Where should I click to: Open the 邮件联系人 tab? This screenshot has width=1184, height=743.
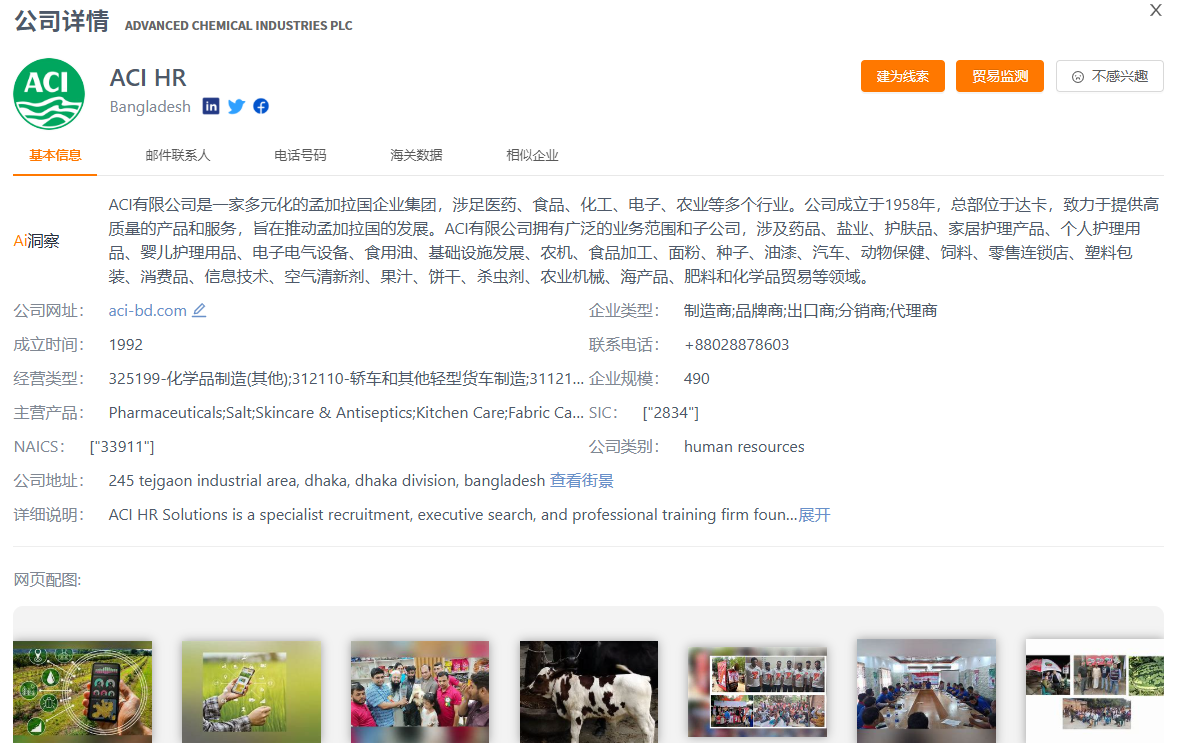177,156
